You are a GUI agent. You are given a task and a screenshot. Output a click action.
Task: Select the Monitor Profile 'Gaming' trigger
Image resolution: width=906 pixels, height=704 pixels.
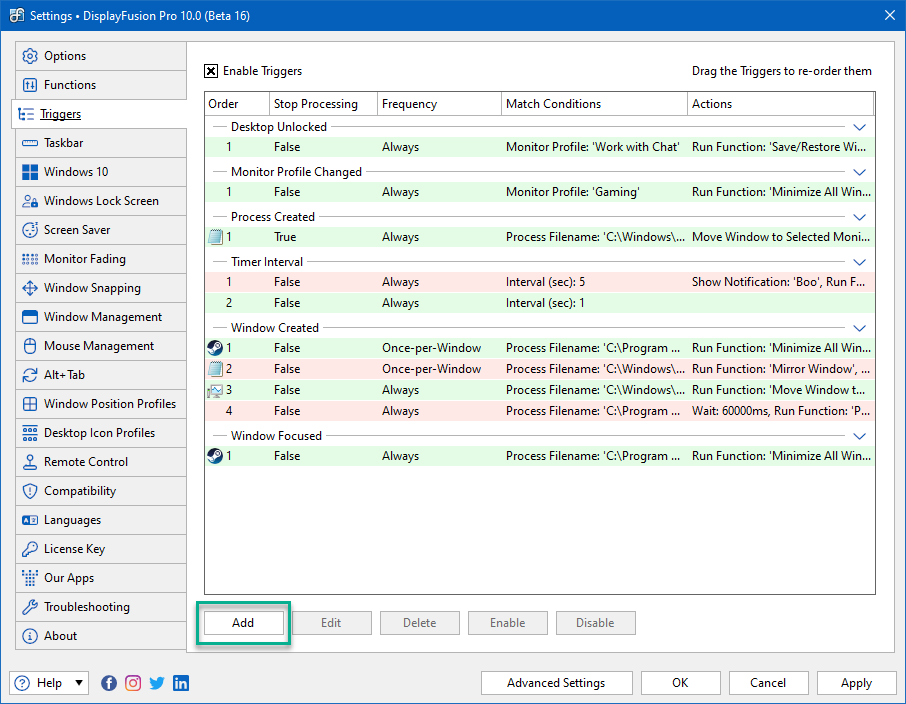click(x=540, y=192)
